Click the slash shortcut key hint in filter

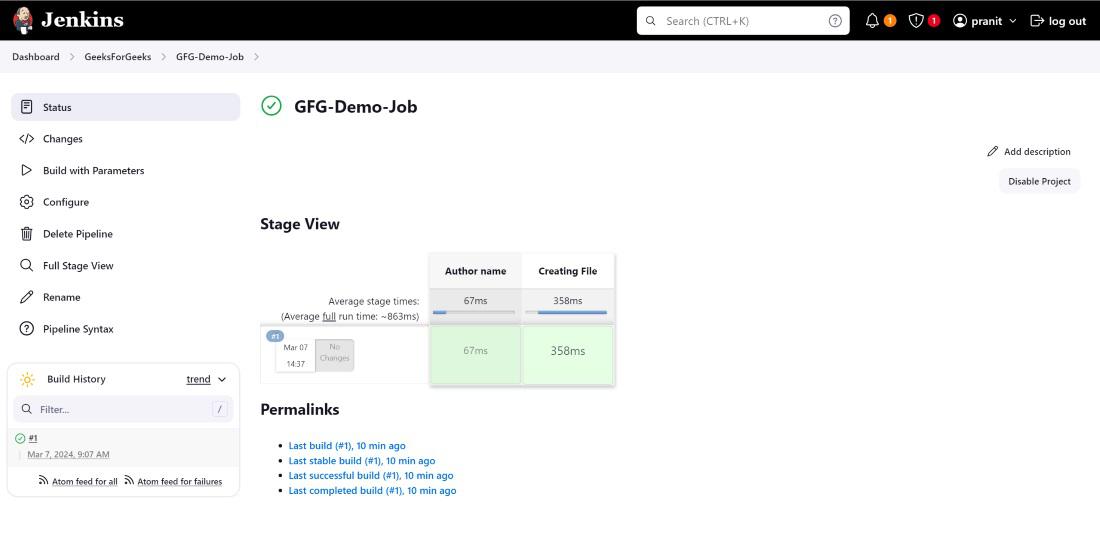[220, 409]
